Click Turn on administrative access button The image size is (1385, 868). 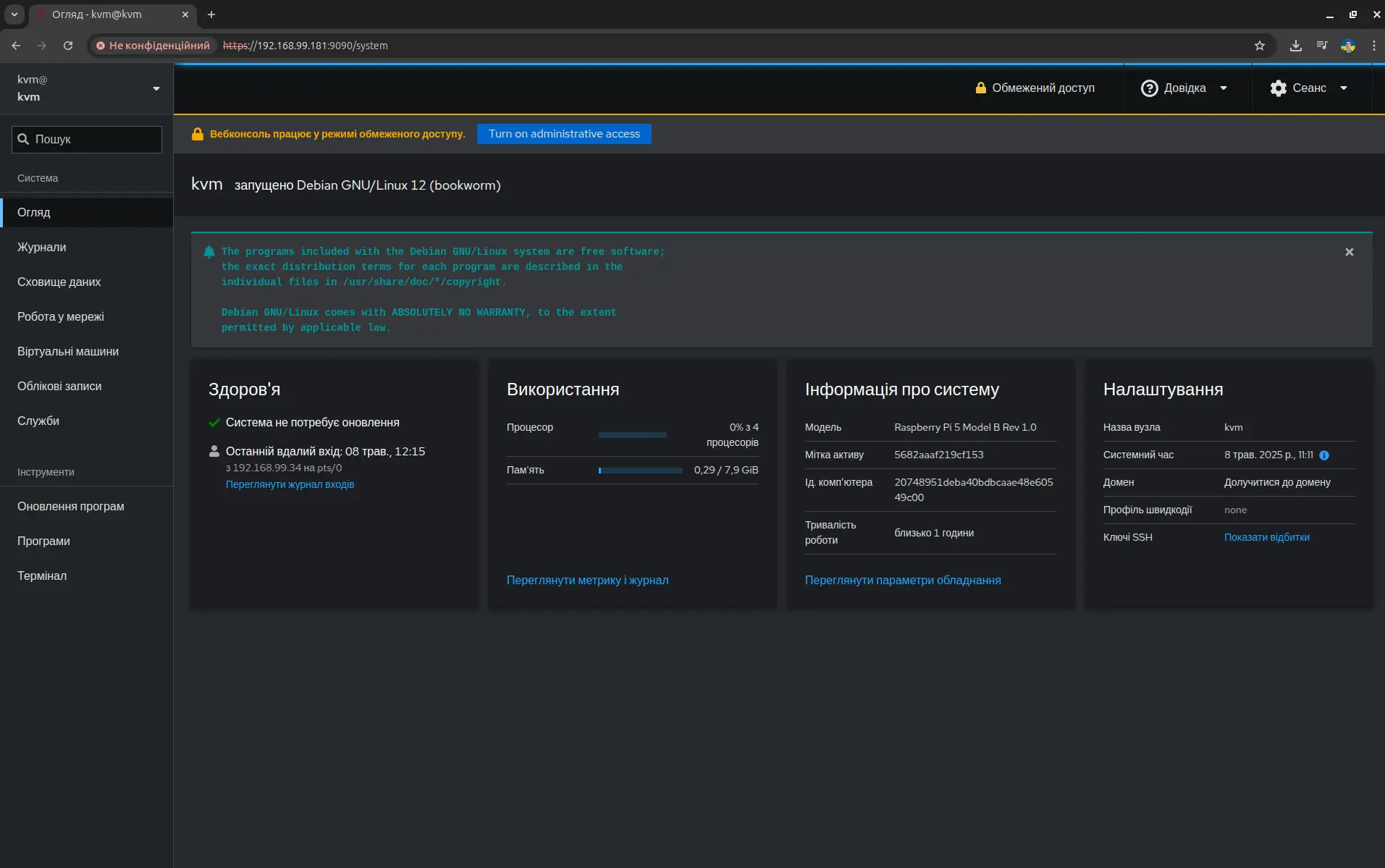564,134
